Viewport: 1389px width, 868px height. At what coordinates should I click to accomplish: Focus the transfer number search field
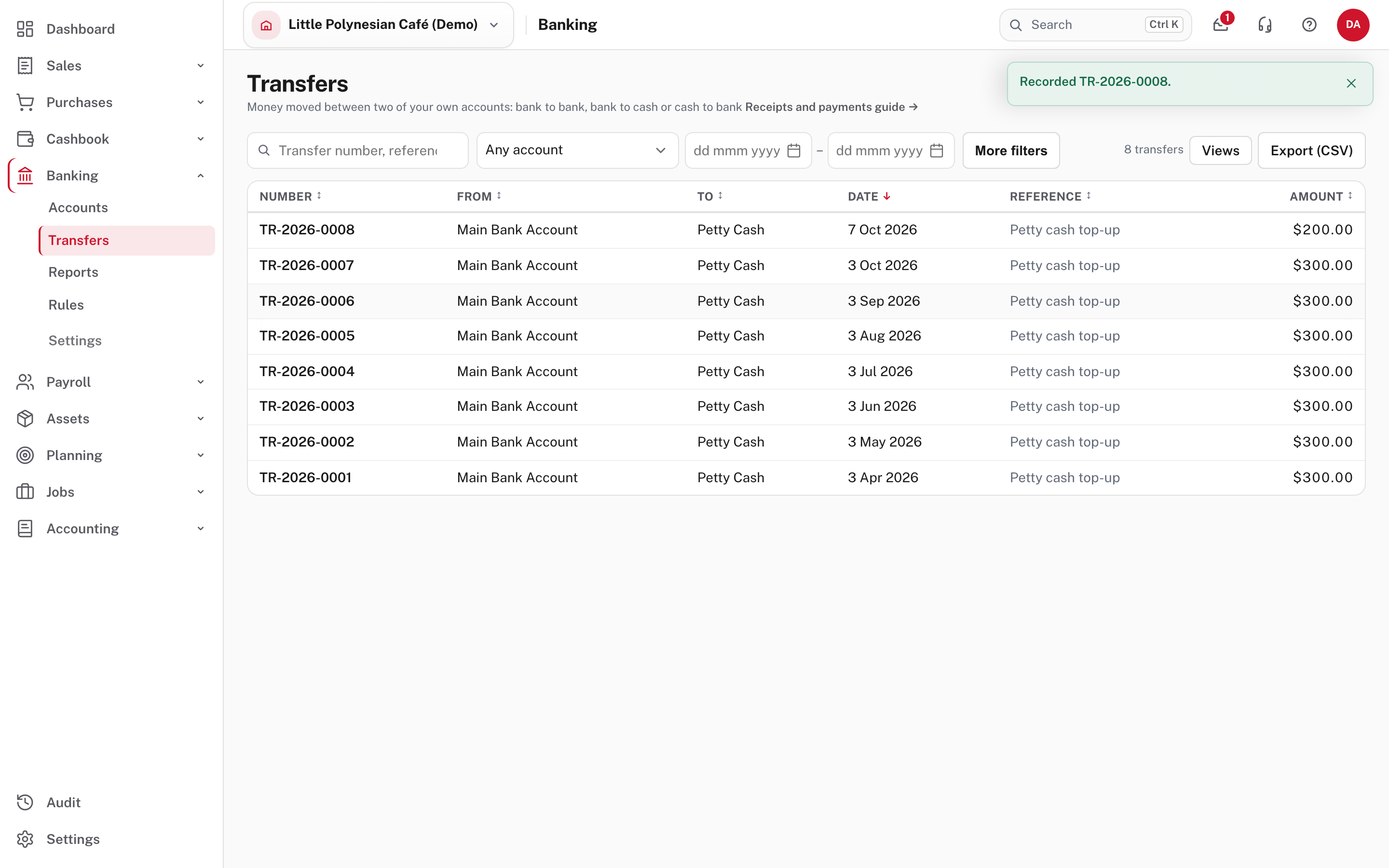click(x=357, y=150)
